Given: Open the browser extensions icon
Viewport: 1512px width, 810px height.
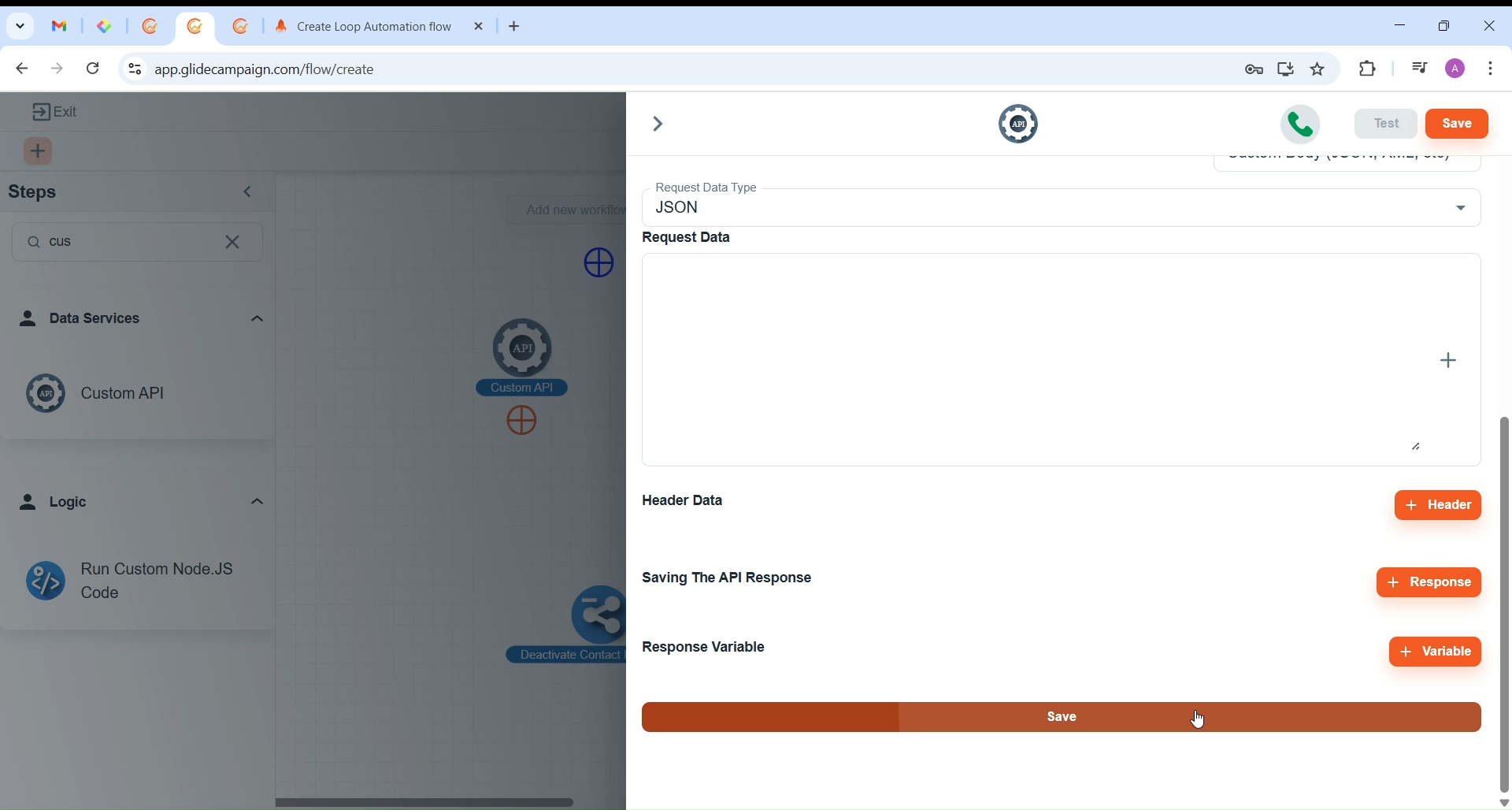Looking at the screenshot, I should [1369, 69].
